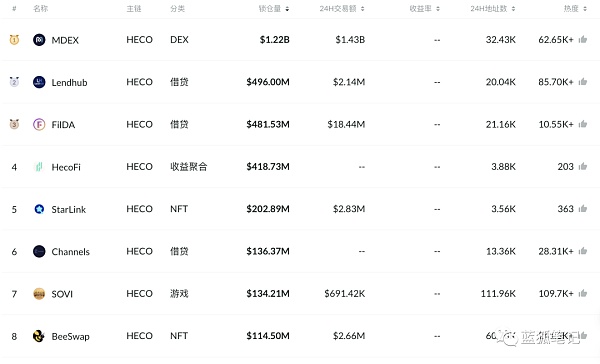600x364 pixels.
Task: Sort by 24H地址数 column arrow
Action: [x=513, y=9]
